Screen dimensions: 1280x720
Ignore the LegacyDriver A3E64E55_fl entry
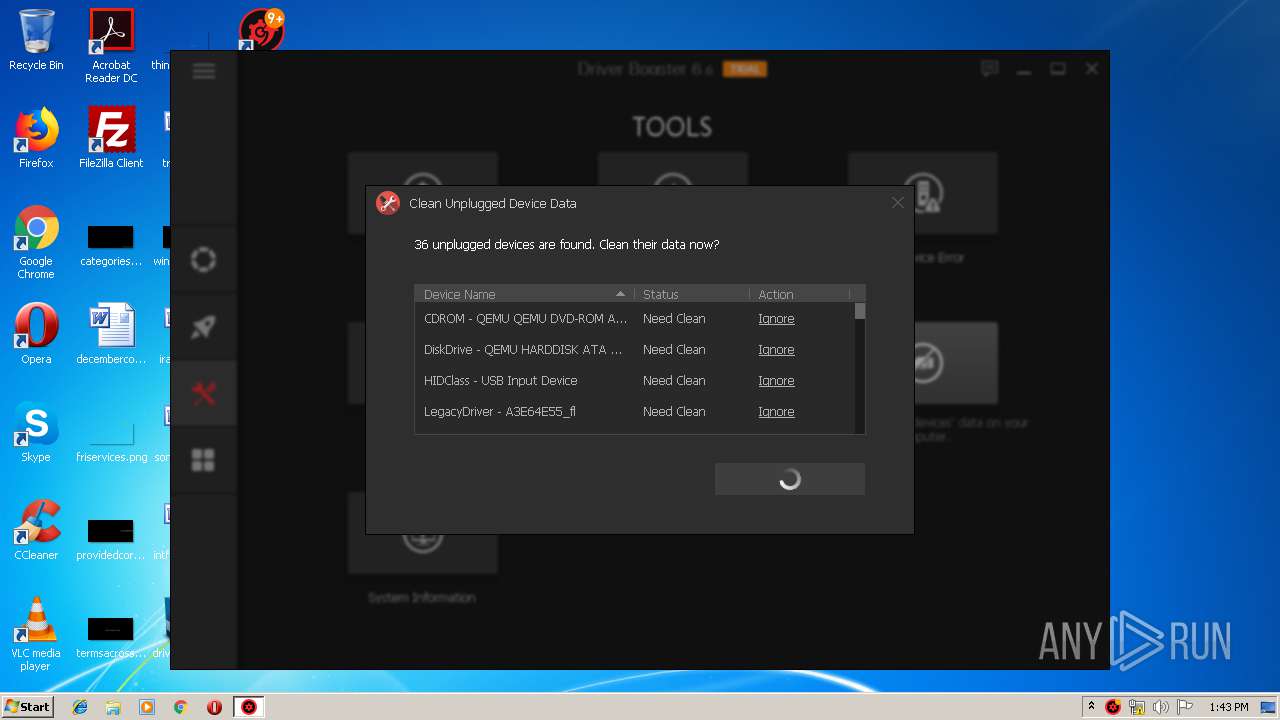pos(776,412)
